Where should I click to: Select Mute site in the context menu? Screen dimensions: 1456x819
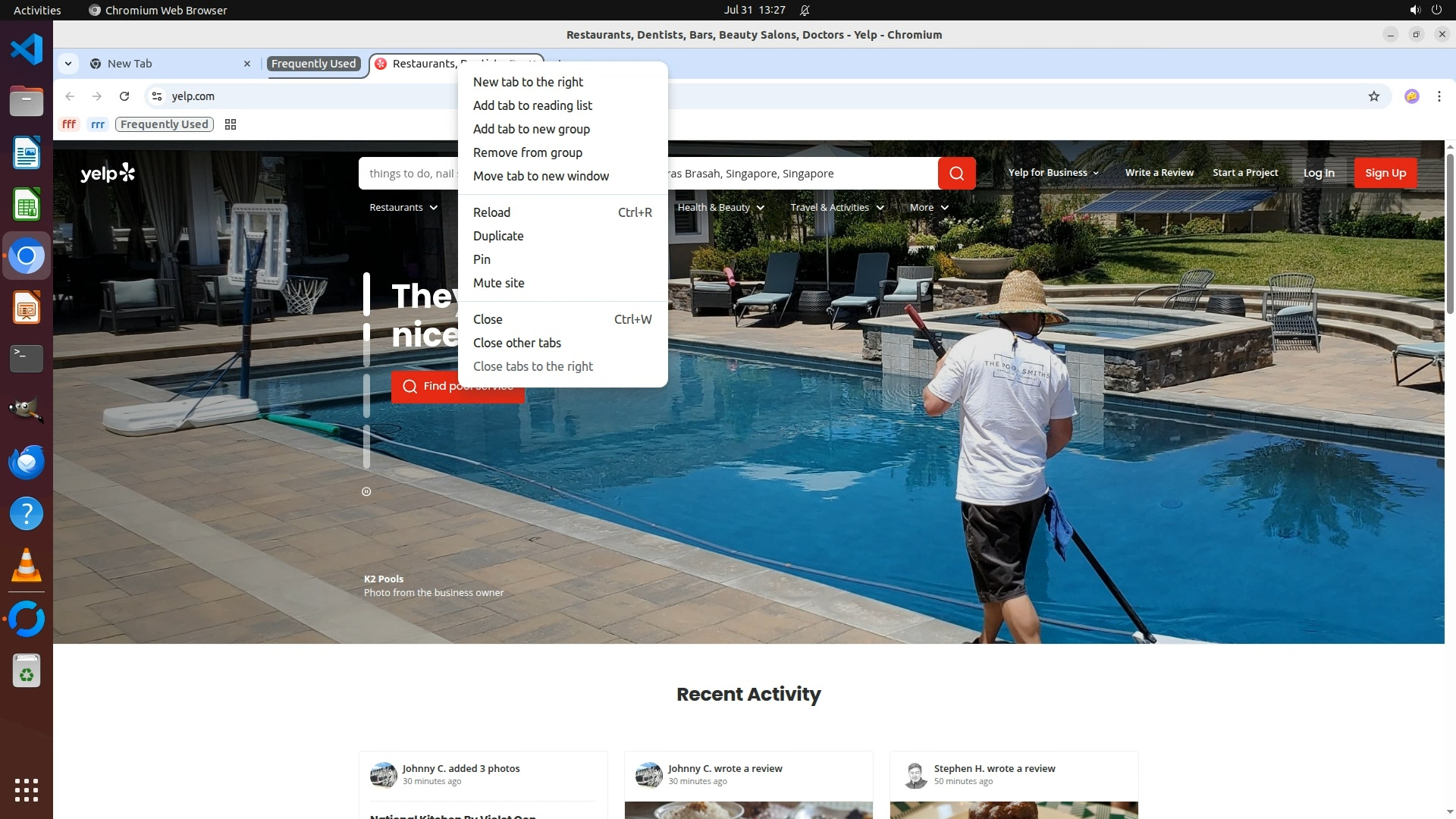[498, 283]
